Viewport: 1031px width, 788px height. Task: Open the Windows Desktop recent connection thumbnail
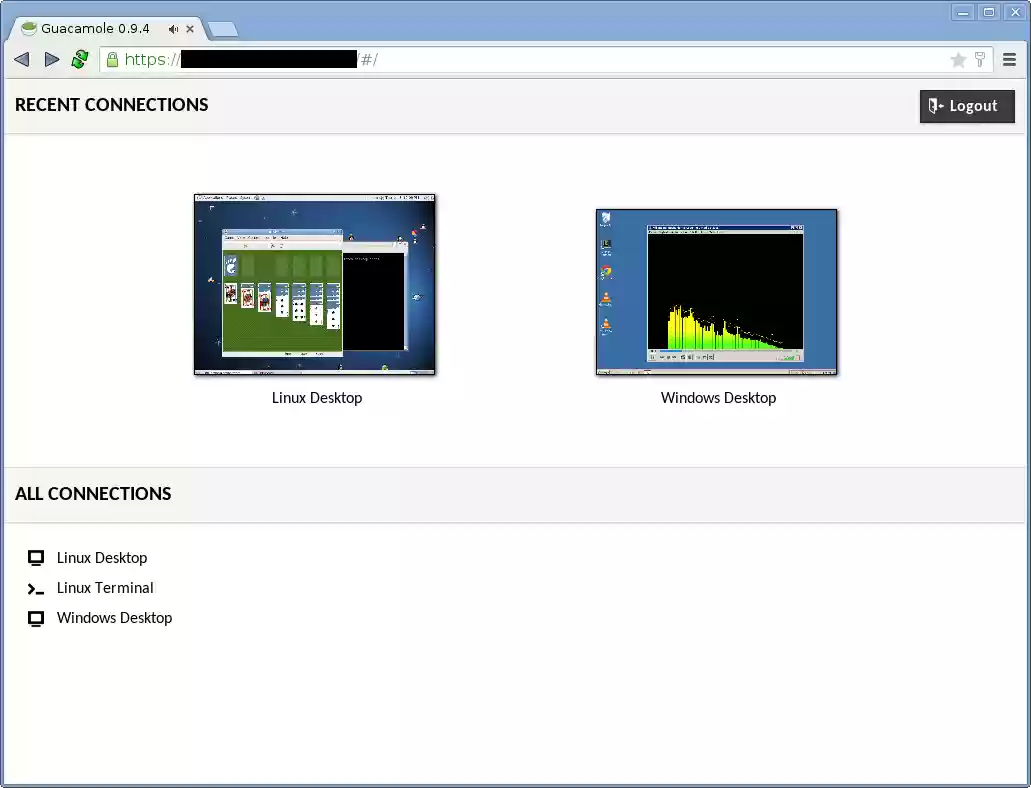coord(717,292)
